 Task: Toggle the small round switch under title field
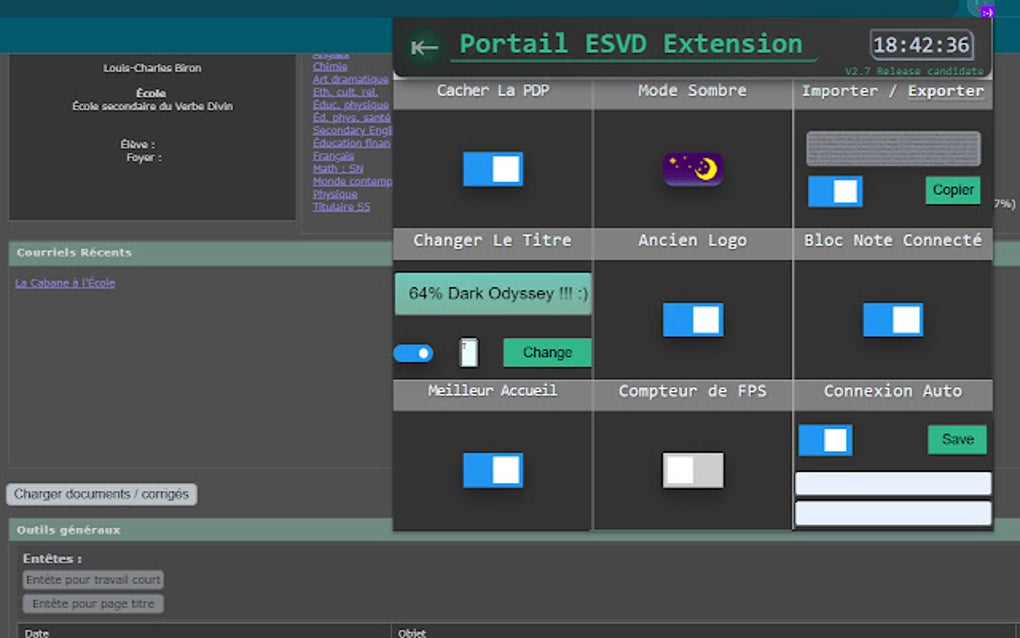coord(413,353)
